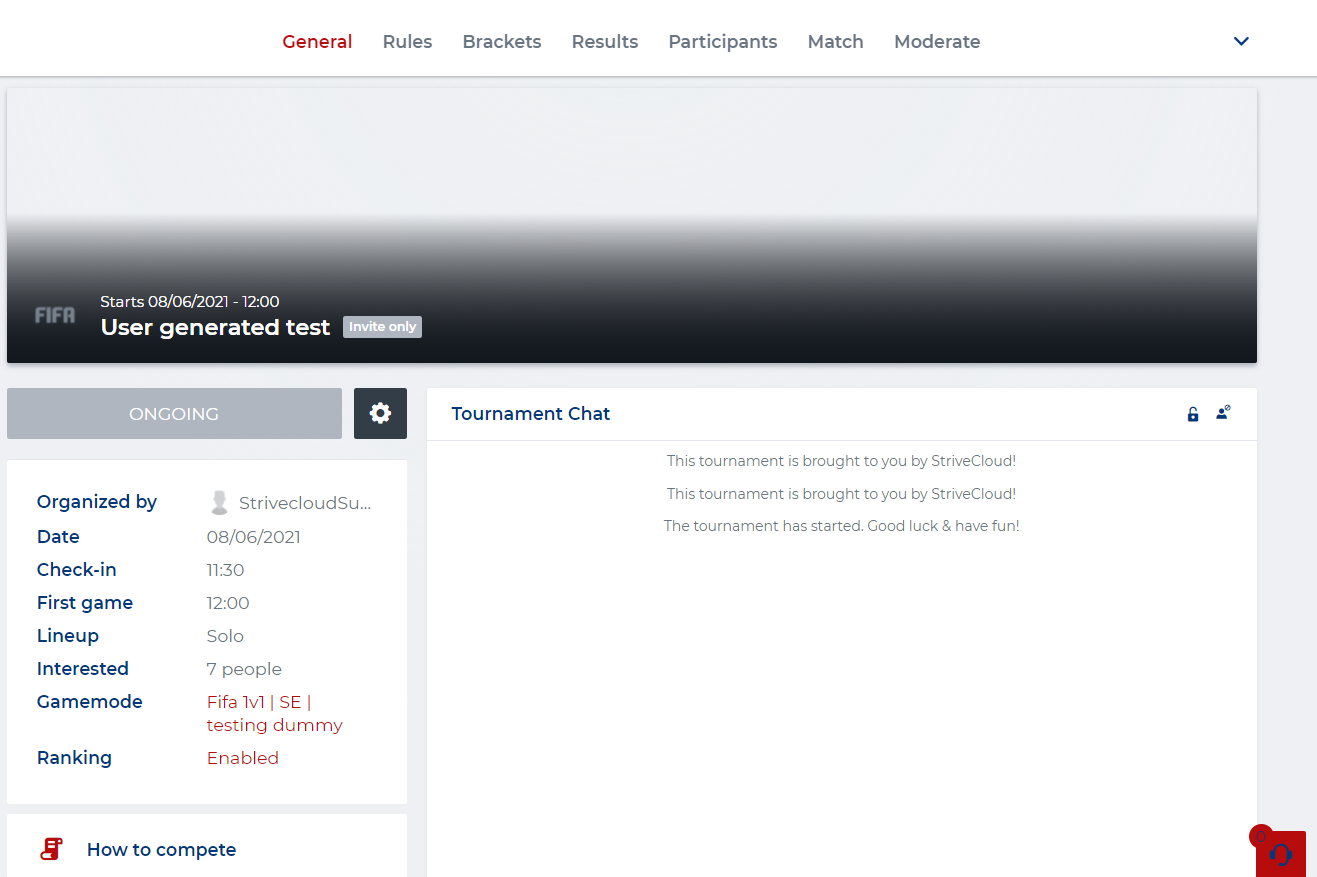Image resolution: width=1317 pixels, height=877 pixels.
Task: Open the support headset widget
Action: tap(1280, 854)
